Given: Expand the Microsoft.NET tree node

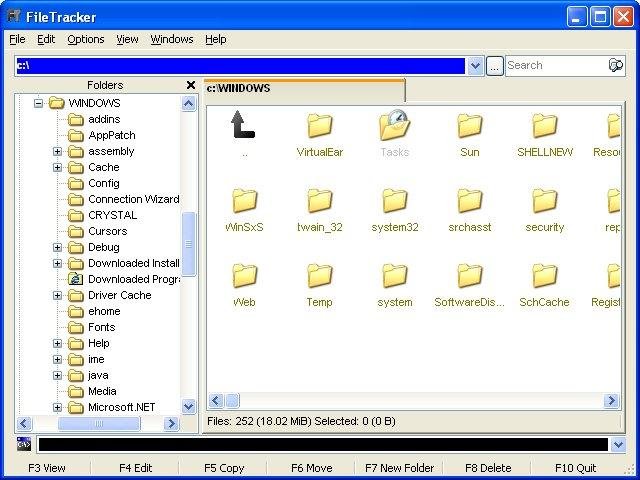Looking at the screenshot, I should [57, 407].
